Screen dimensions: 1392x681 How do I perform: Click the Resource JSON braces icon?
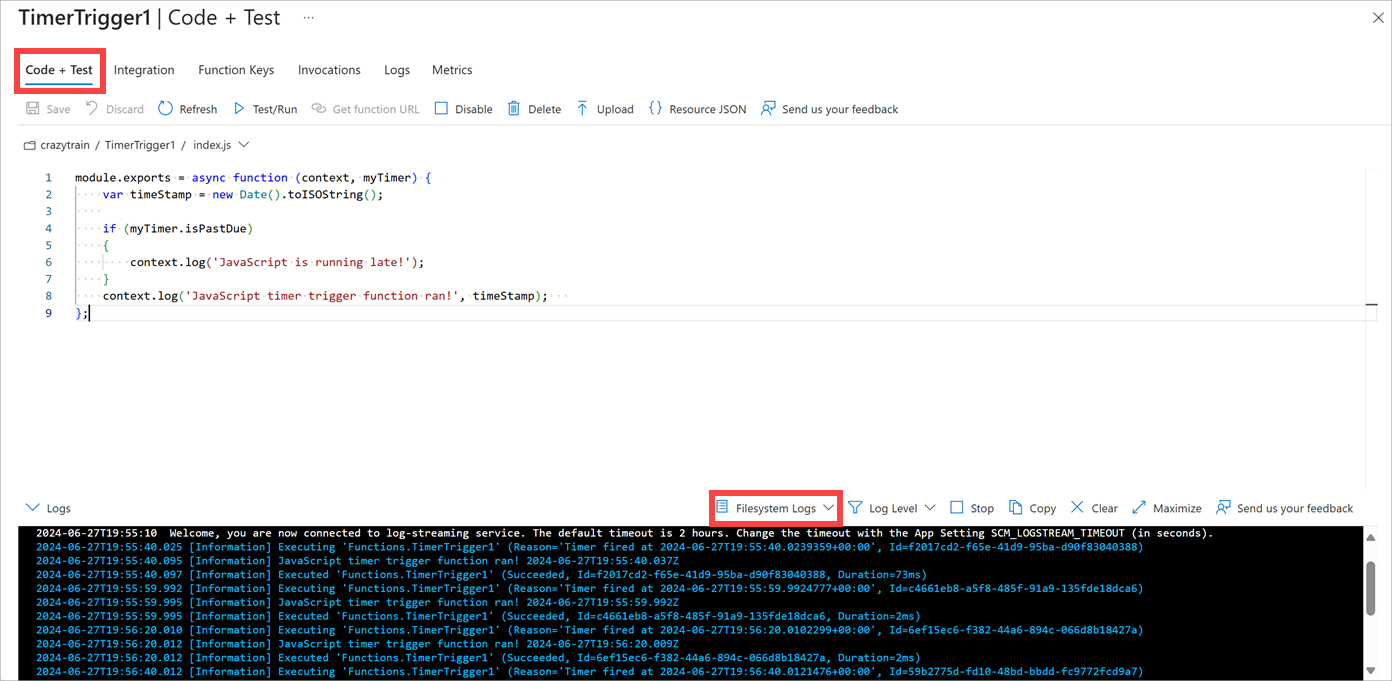tap(655, 109)
